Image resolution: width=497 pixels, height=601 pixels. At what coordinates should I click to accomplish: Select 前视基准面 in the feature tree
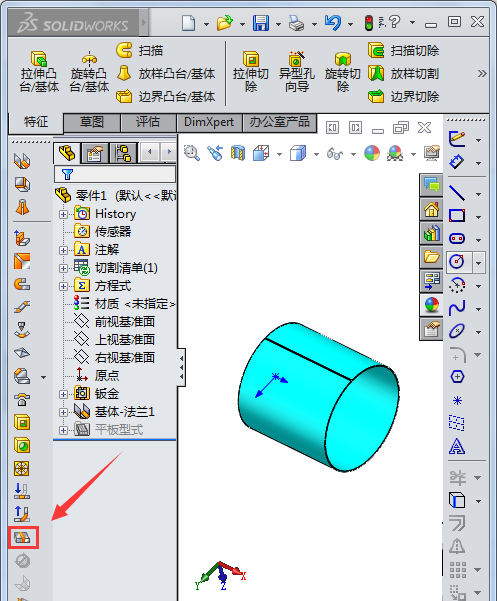(125, 322)
